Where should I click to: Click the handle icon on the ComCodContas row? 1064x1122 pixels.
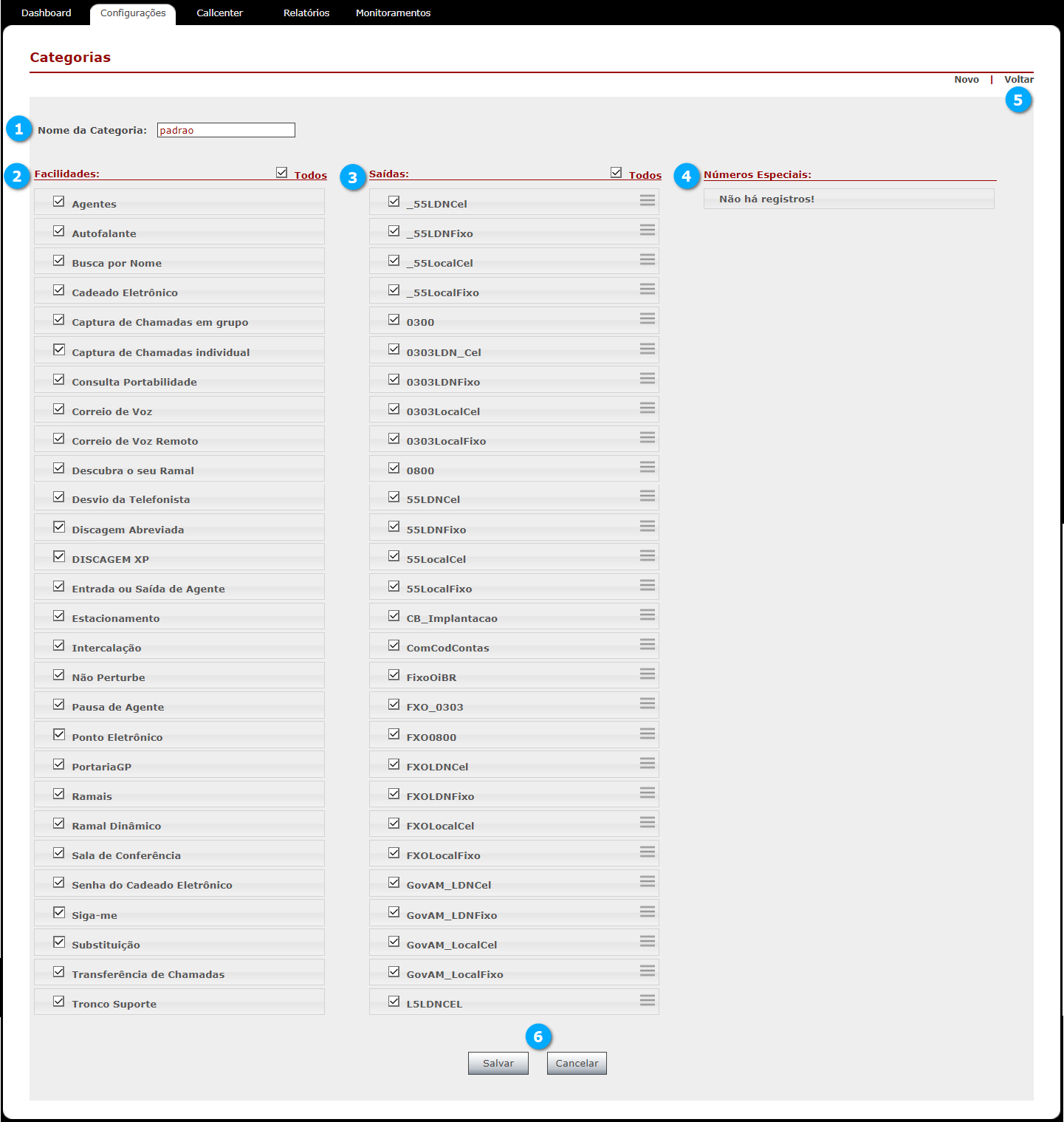click(648, 644)
